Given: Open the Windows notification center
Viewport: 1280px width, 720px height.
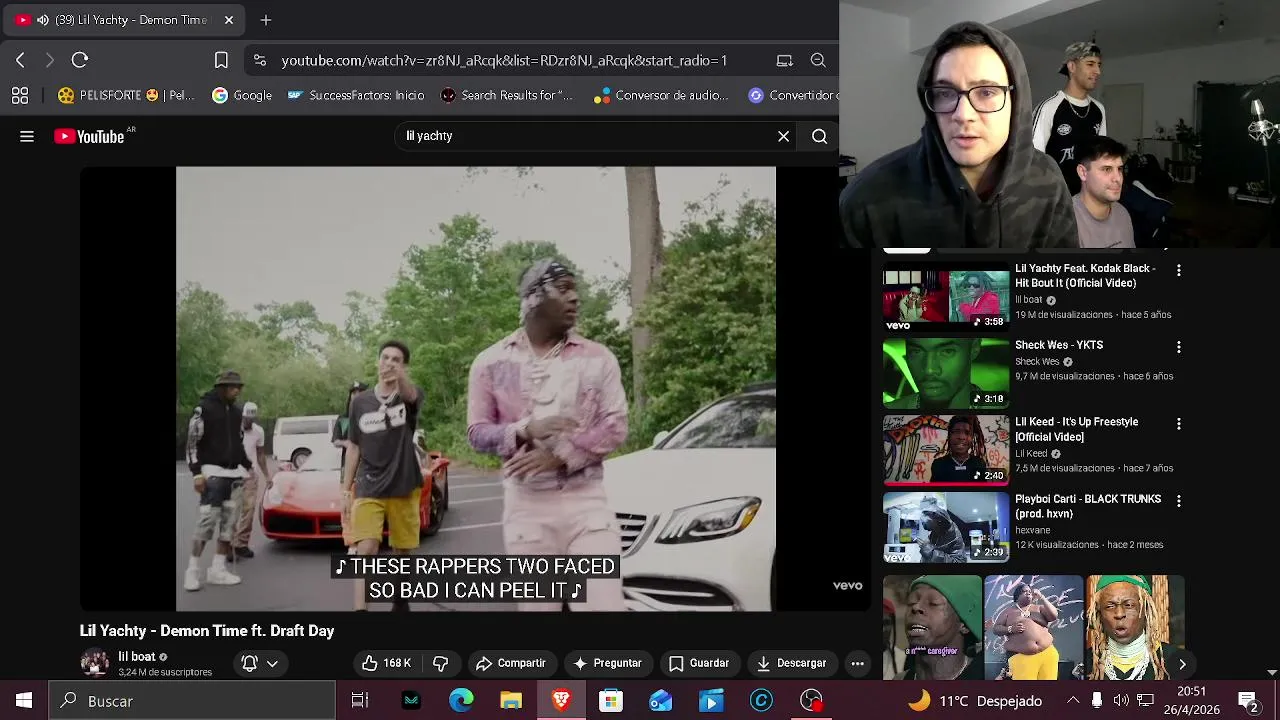Looking at the screenshot, I should pyautogui.click(x=1248, y=701).
